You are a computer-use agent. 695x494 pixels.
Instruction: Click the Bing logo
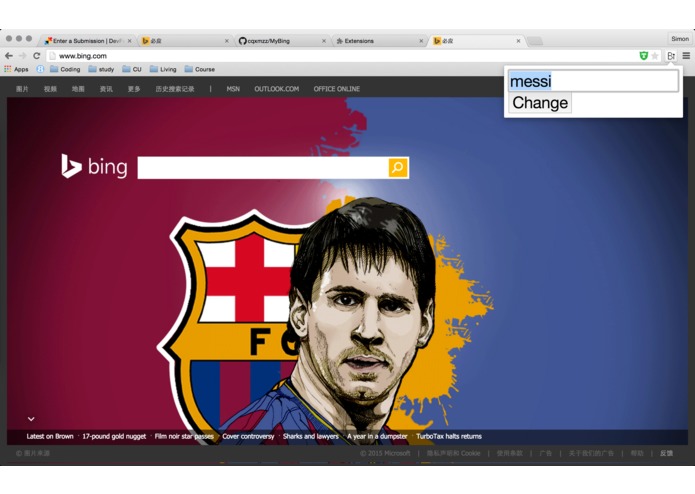pos(94,167)
